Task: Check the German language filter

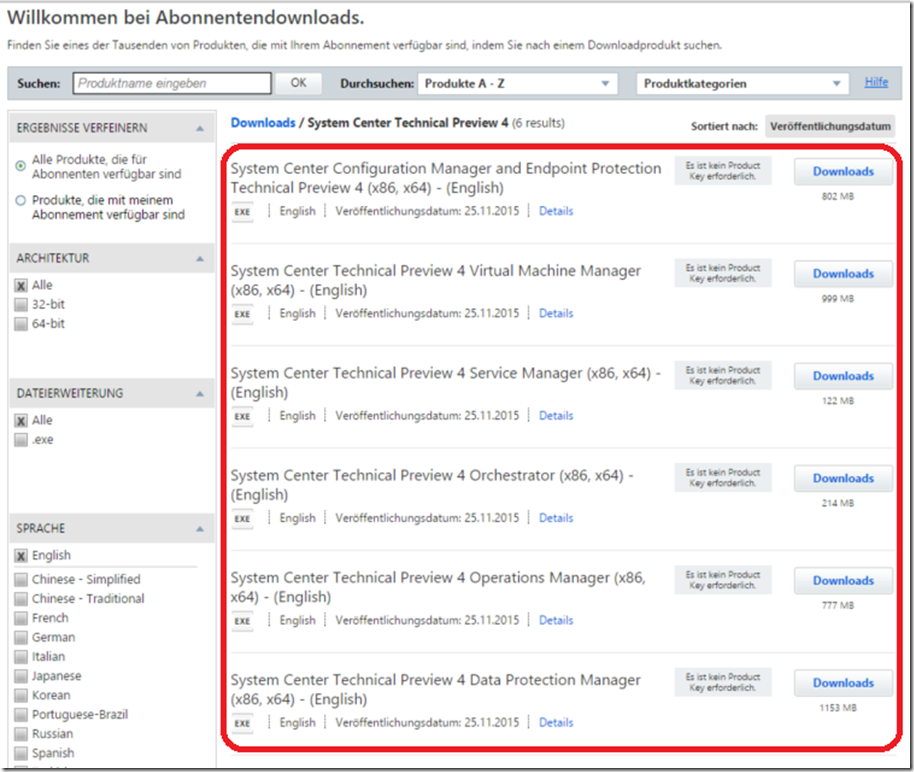Action: 21,637
